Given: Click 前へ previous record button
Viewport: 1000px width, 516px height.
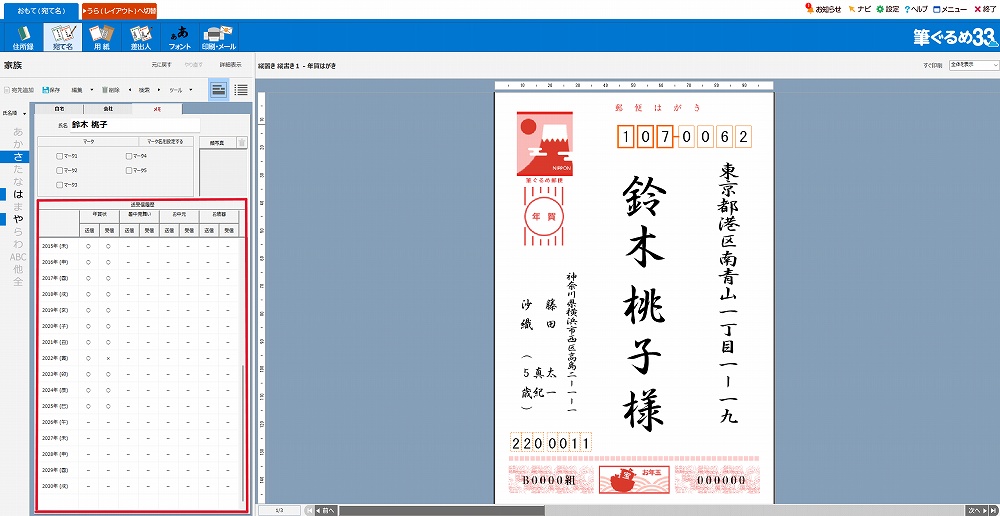Looking at the screenshot, I should (x=326, y=510).
